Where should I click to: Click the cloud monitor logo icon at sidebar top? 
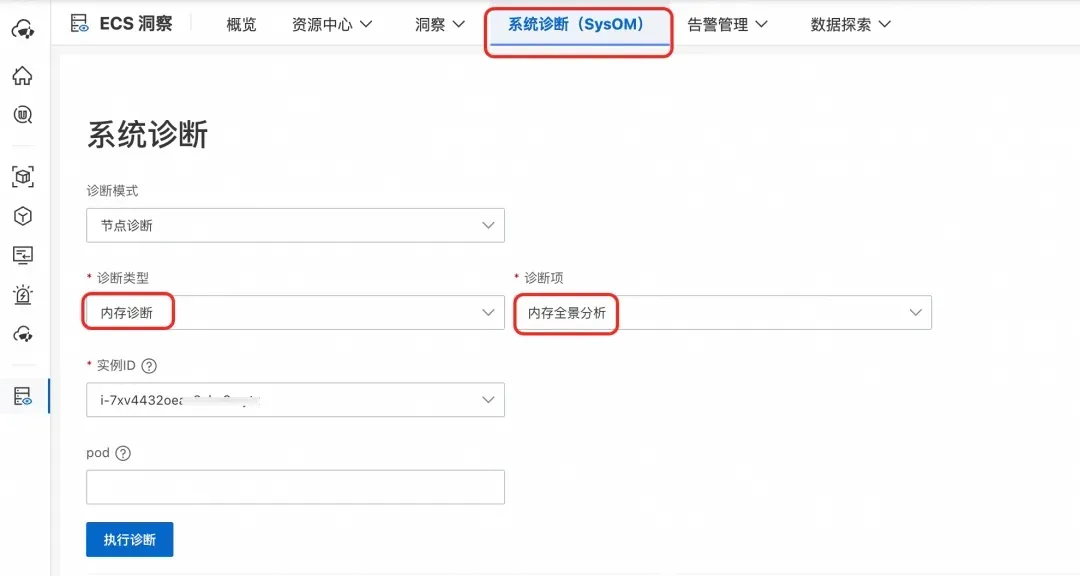[x=22, y=29]
